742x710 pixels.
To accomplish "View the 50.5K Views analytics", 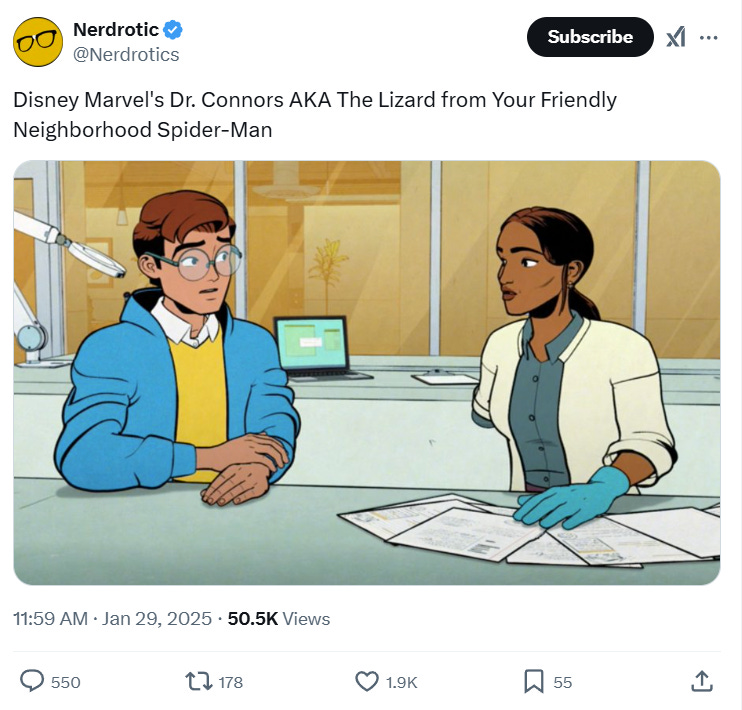I will click(x=279, y=619).
